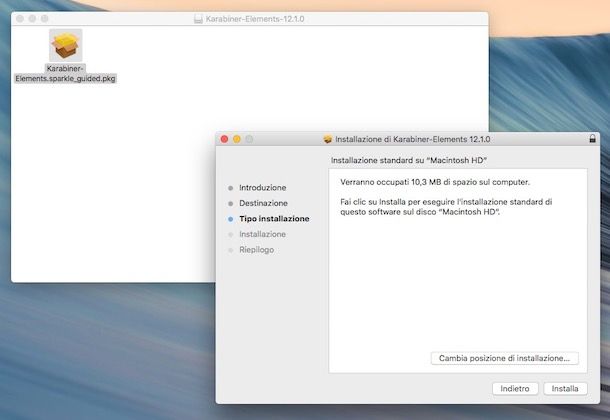Click text 'Verranno occupati 10,3 MB di spazio'
The image size is (610, 420).
(435, 182)
